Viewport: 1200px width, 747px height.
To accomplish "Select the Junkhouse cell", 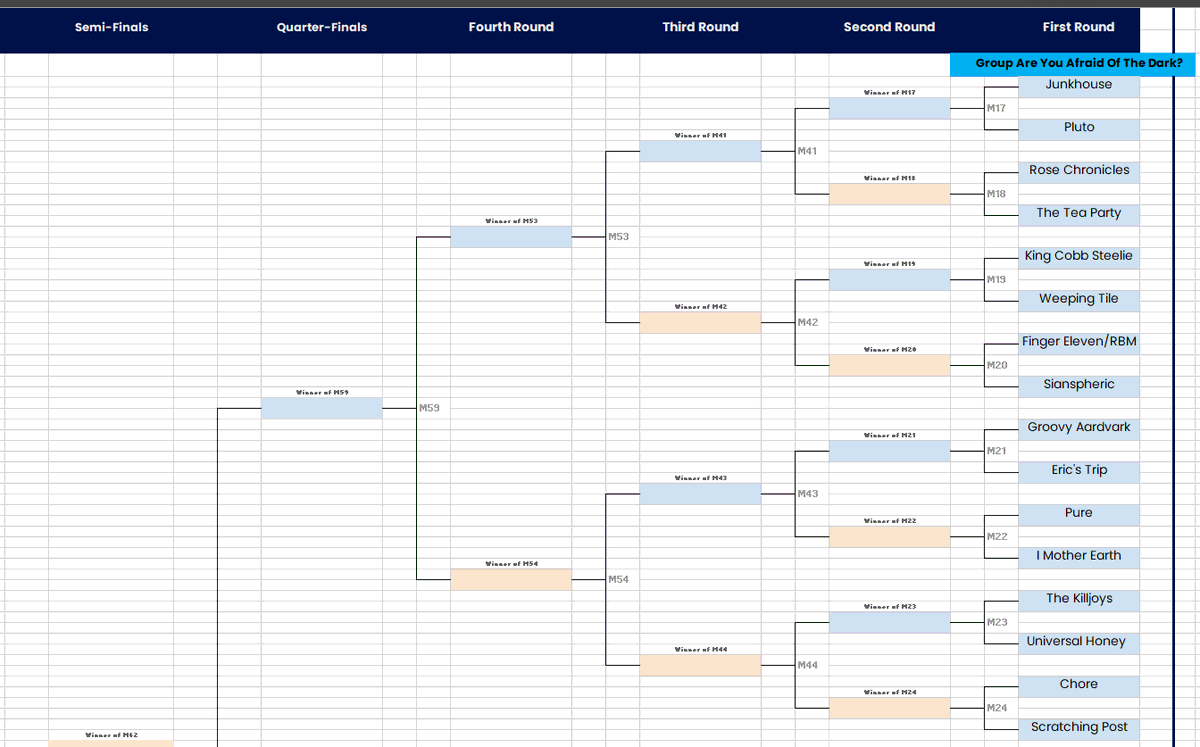I will pos(1078,86).
